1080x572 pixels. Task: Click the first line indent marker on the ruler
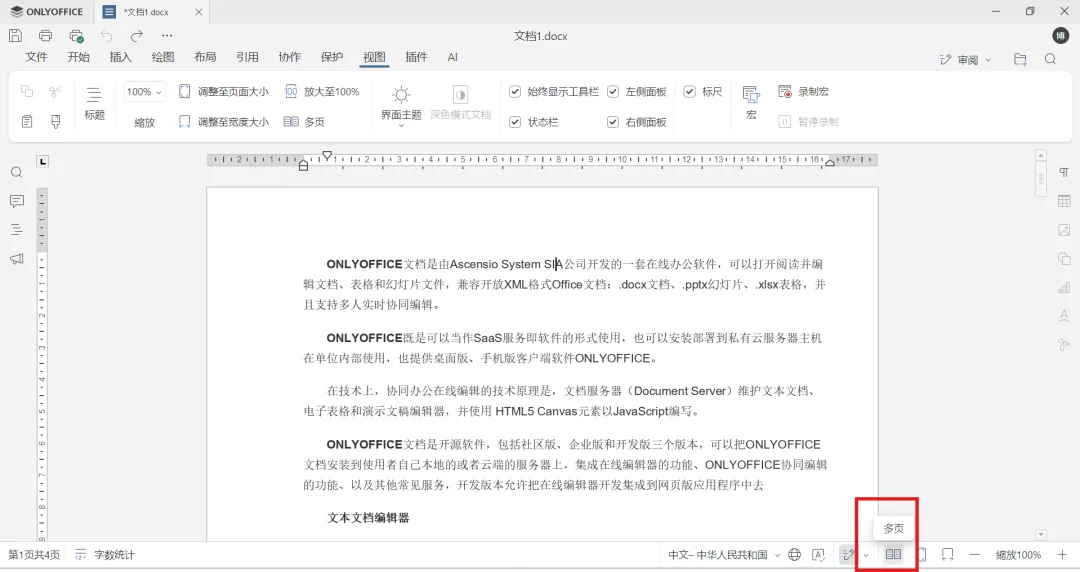pyautogui.click(x=327, y=156)
